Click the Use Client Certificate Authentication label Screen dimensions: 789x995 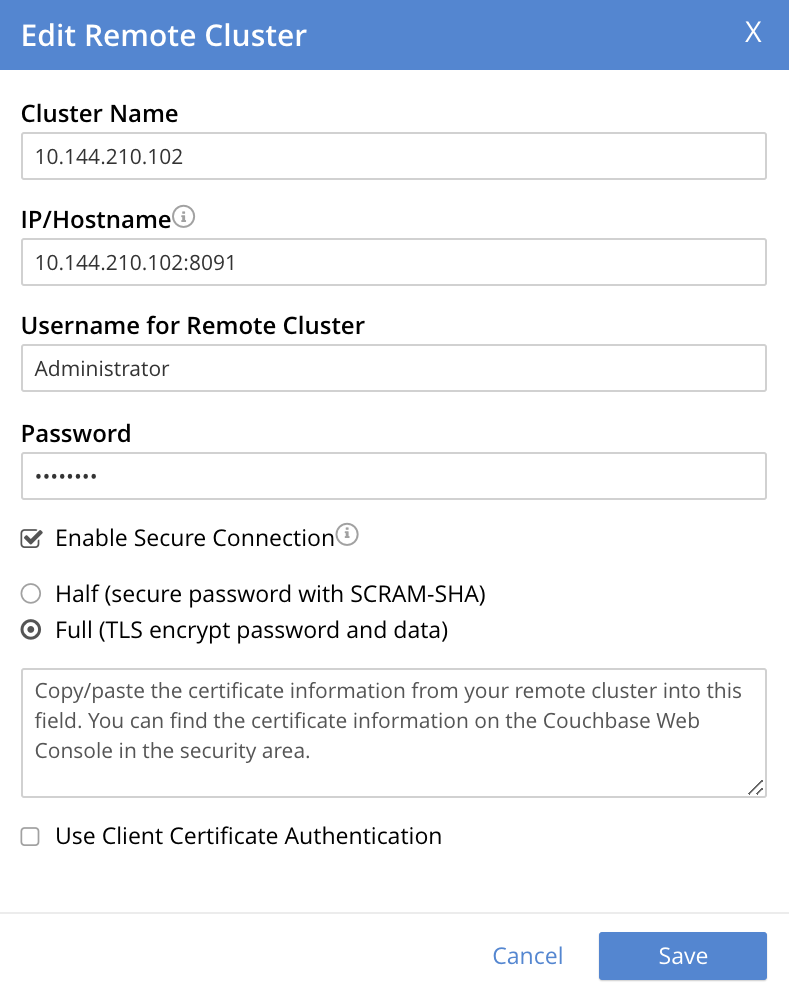[246, 836]
